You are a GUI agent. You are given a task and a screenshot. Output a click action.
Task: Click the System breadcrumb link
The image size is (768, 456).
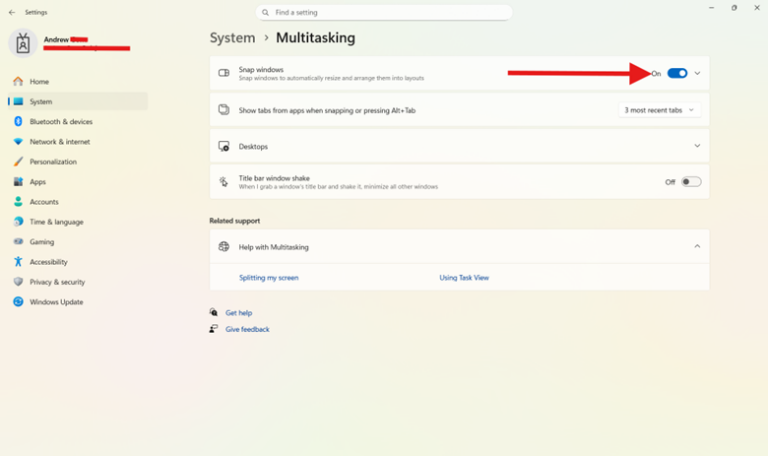pos(232,38)
